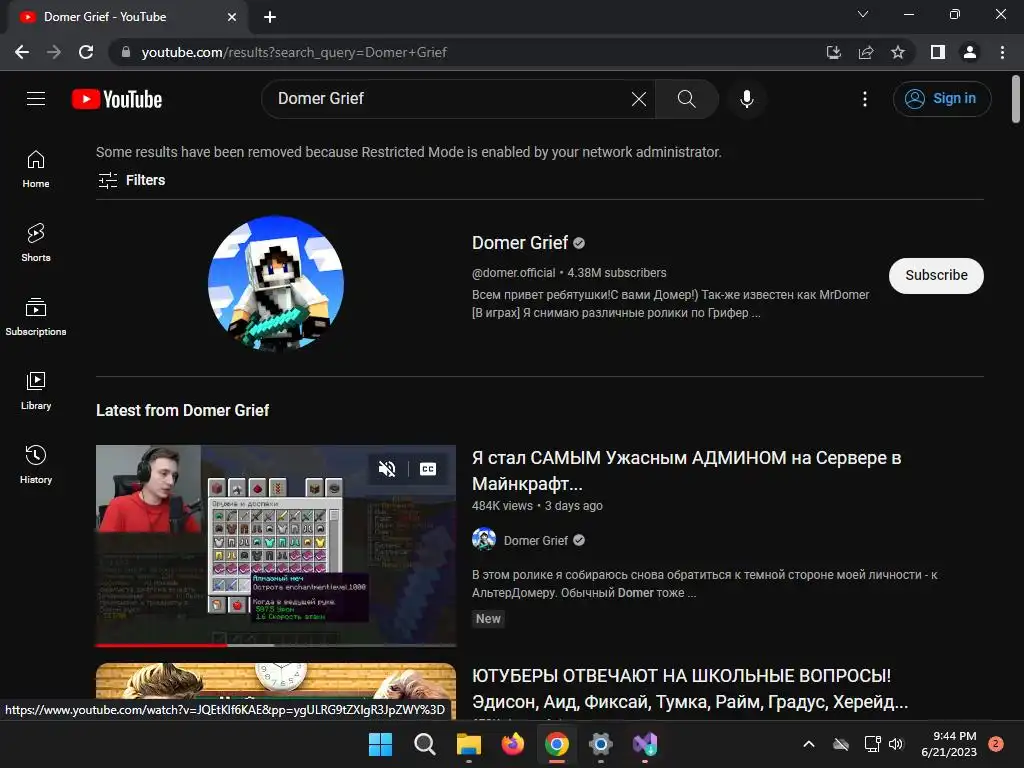Open Subscriptions in the sidebar
Screen dimensions: 1024x768
36,317
